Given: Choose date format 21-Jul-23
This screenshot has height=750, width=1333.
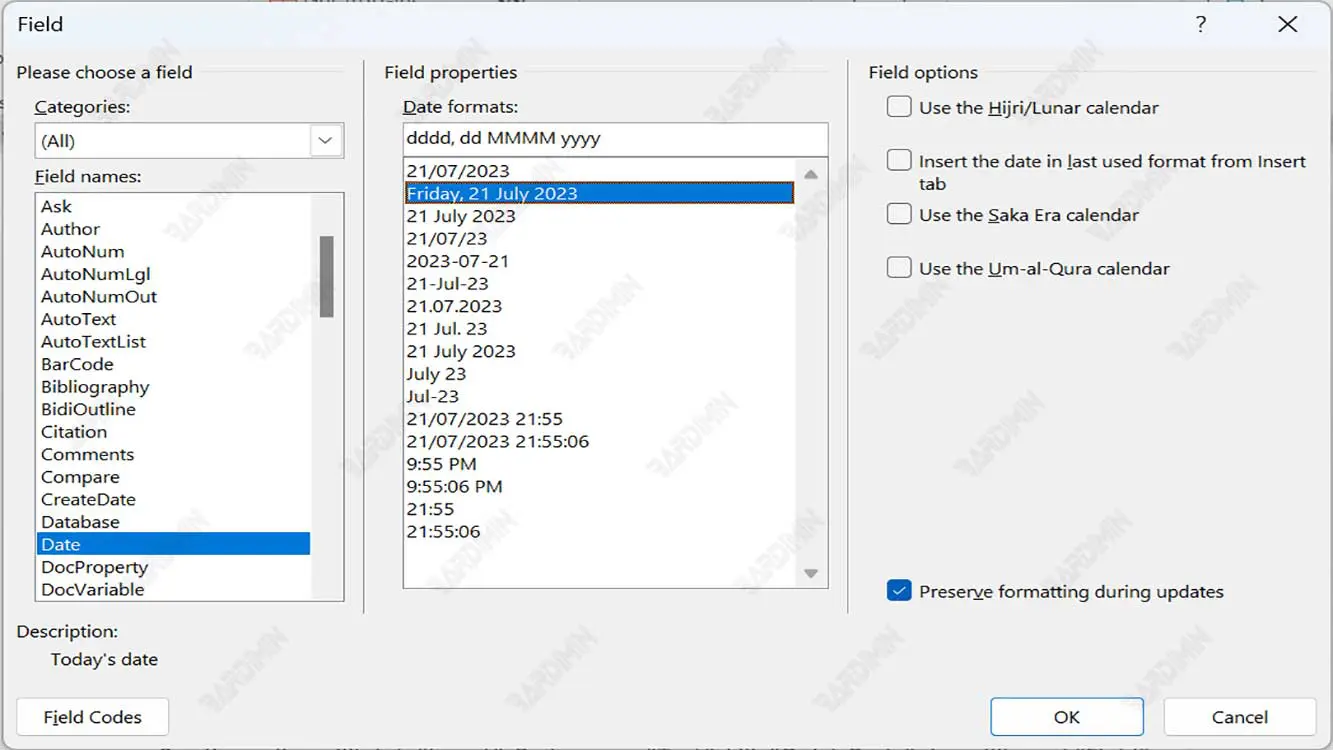Looking at the screenshot, I should [x=447, y=284].
